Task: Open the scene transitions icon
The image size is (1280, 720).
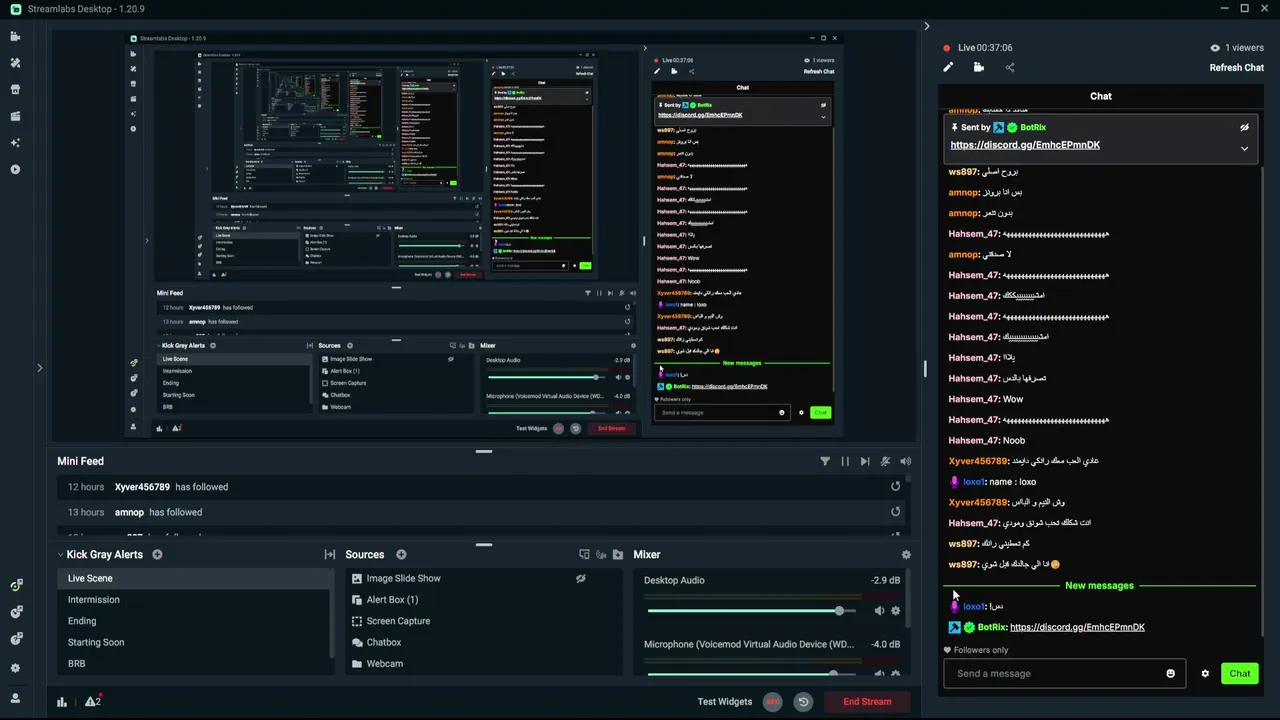Action: click(x=329, y=554)
